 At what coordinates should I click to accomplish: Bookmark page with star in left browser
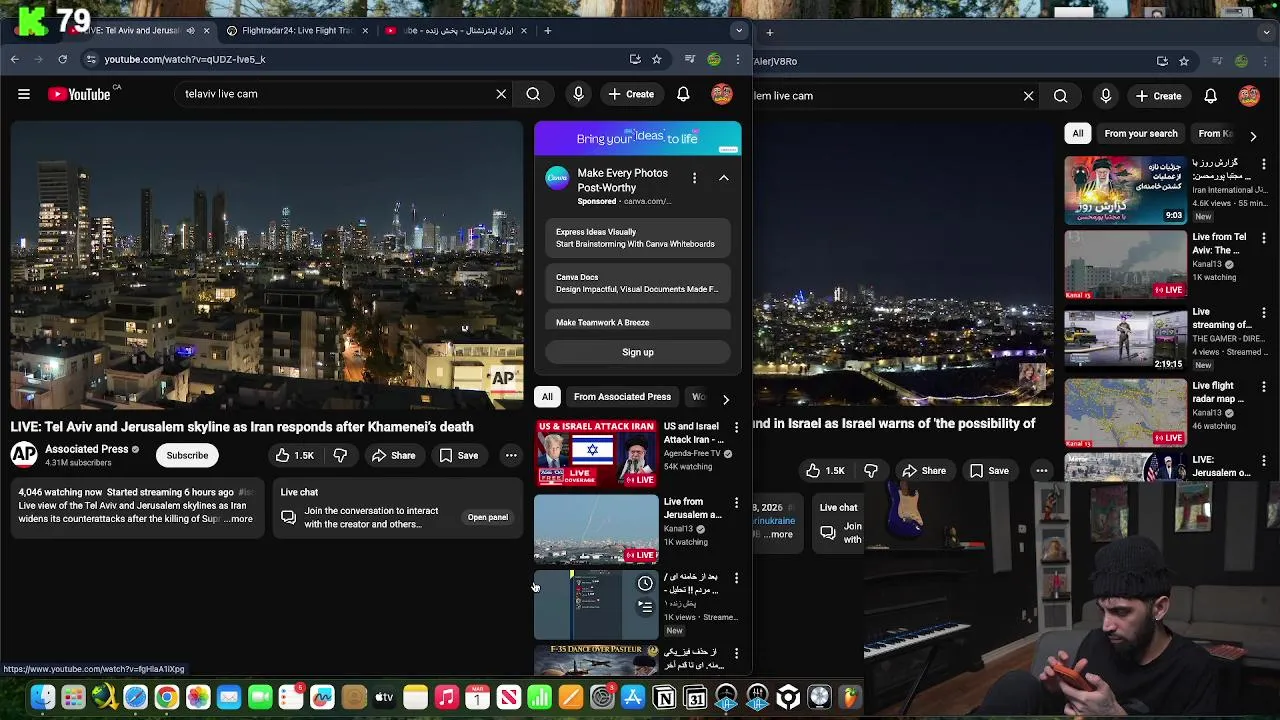(x=657, y=59)
